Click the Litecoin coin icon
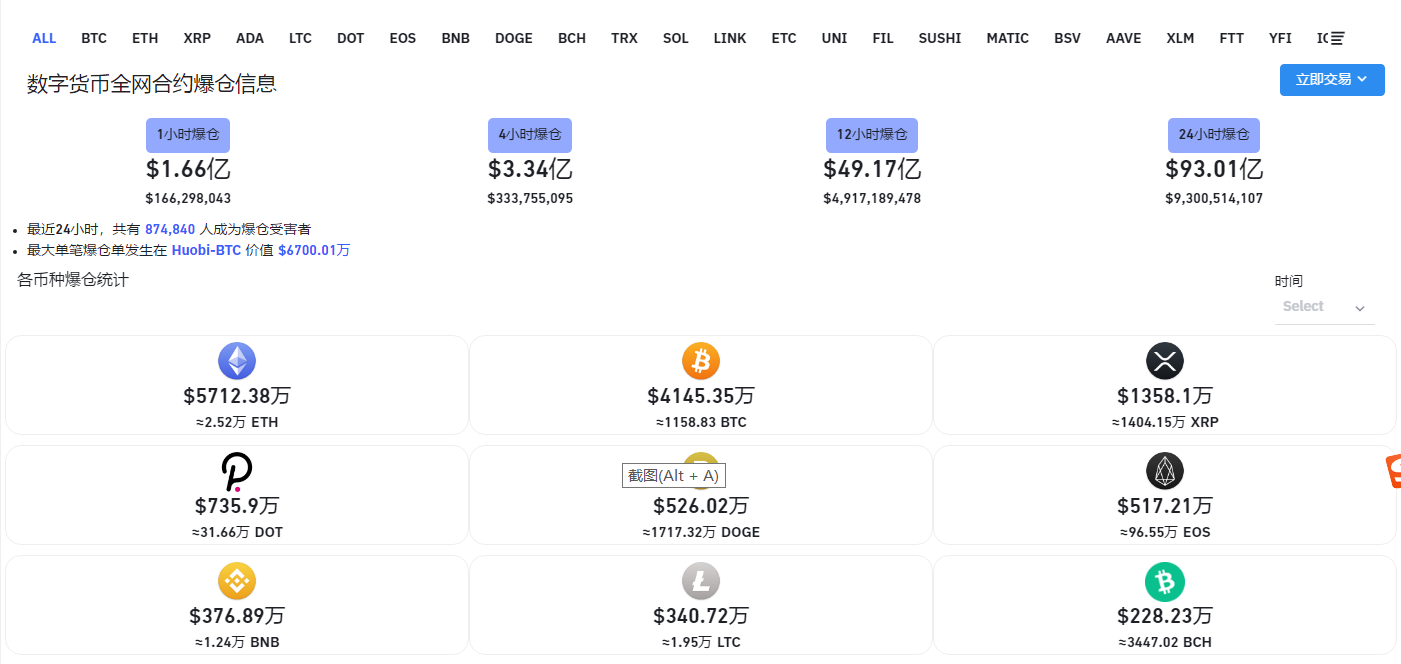Screen dimensions: 1401x664 (x=701, y=581)
